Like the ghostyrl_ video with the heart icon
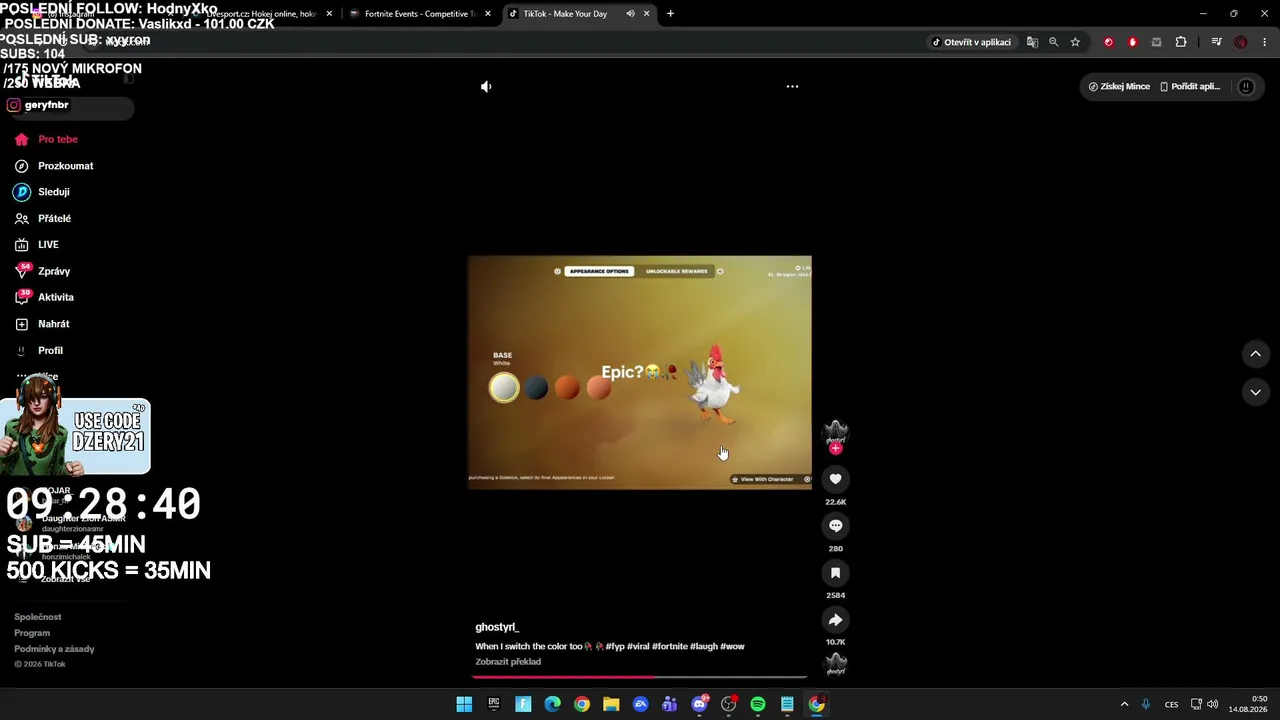 point(835,479)
